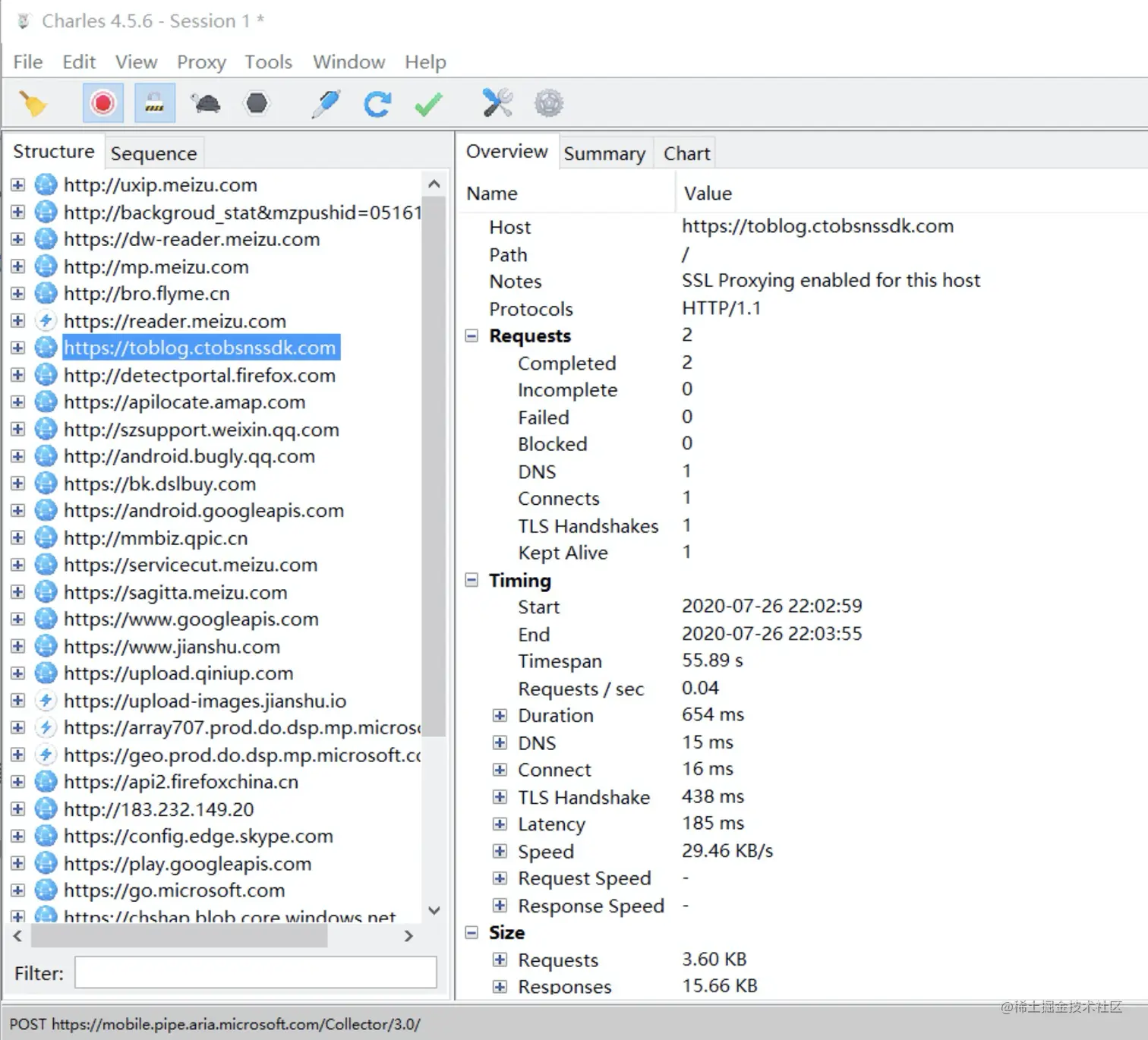Click into the Filter text field
1148x1040 pixels.
[x=256, y=972]
